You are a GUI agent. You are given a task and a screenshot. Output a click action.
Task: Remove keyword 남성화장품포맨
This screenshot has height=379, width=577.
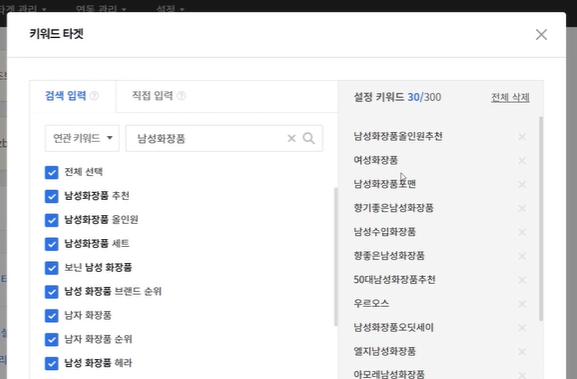pos(522,184)
